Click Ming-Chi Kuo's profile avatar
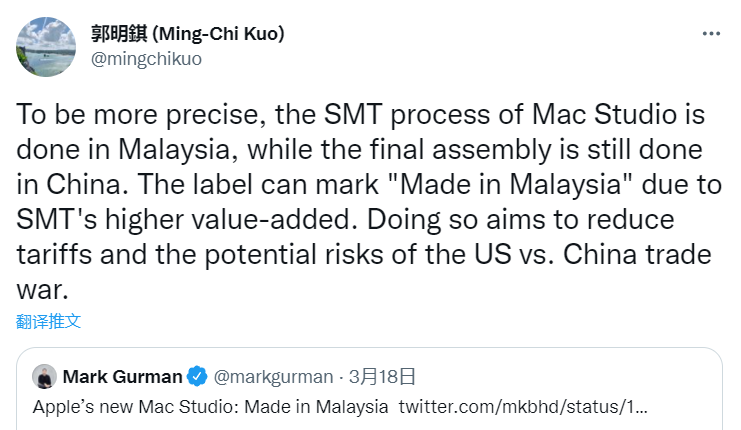Viewport: 741px width, 430px height. pyautogui.click(x=43, y=44)
